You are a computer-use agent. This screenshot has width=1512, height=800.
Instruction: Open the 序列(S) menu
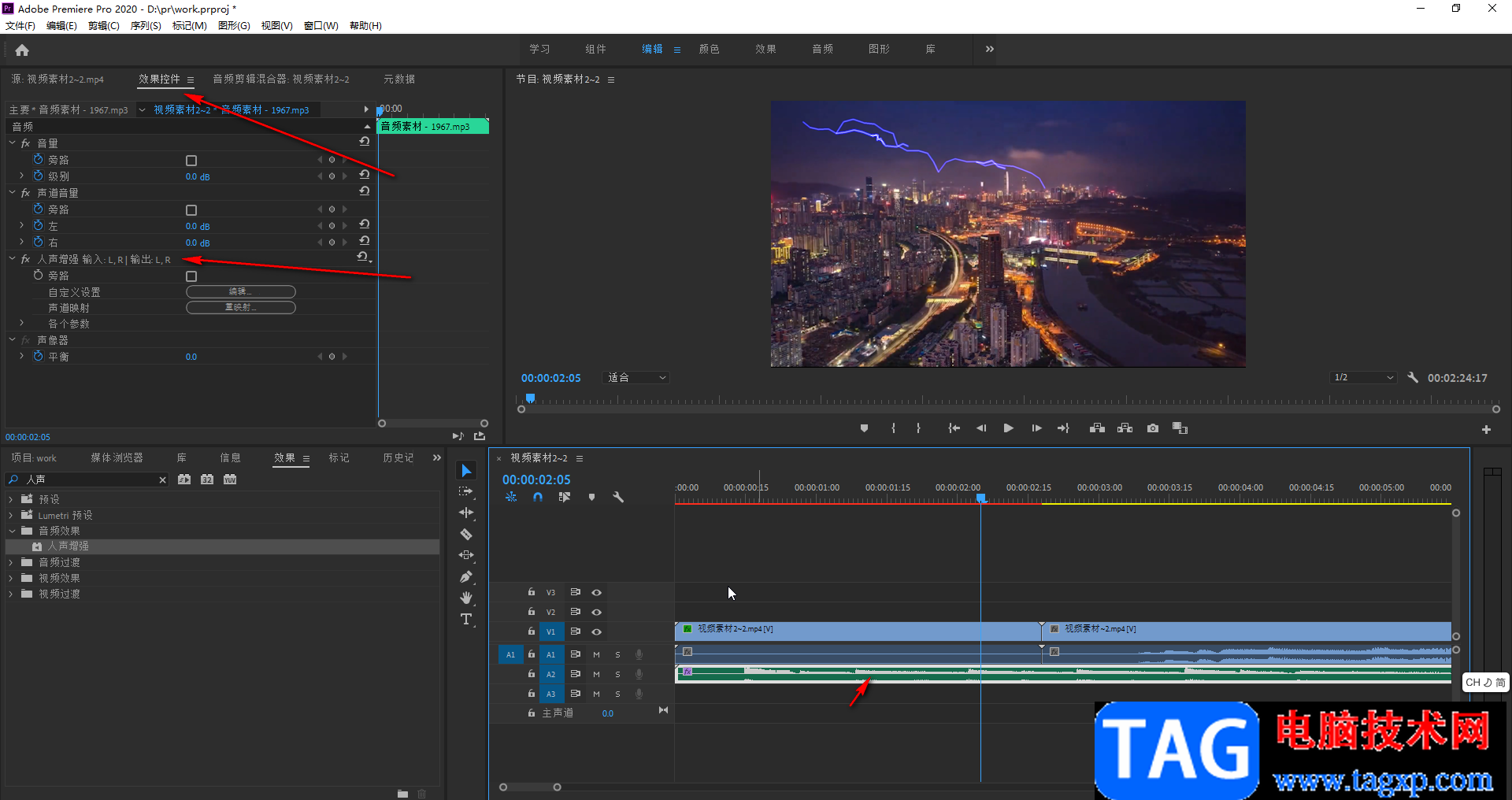(146, 26)
